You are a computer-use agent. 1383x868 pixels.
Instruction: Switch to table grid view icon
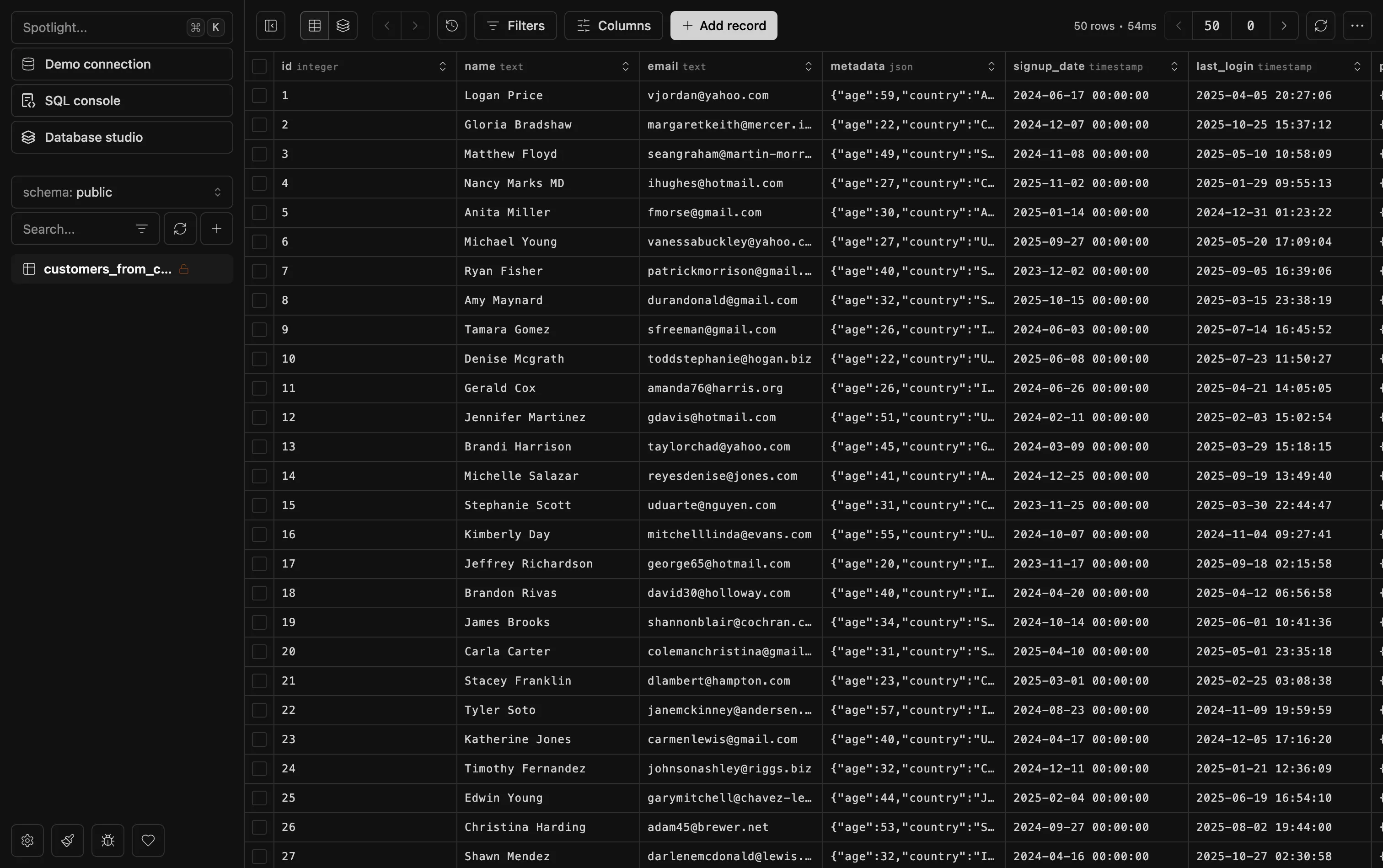(315, 26)
